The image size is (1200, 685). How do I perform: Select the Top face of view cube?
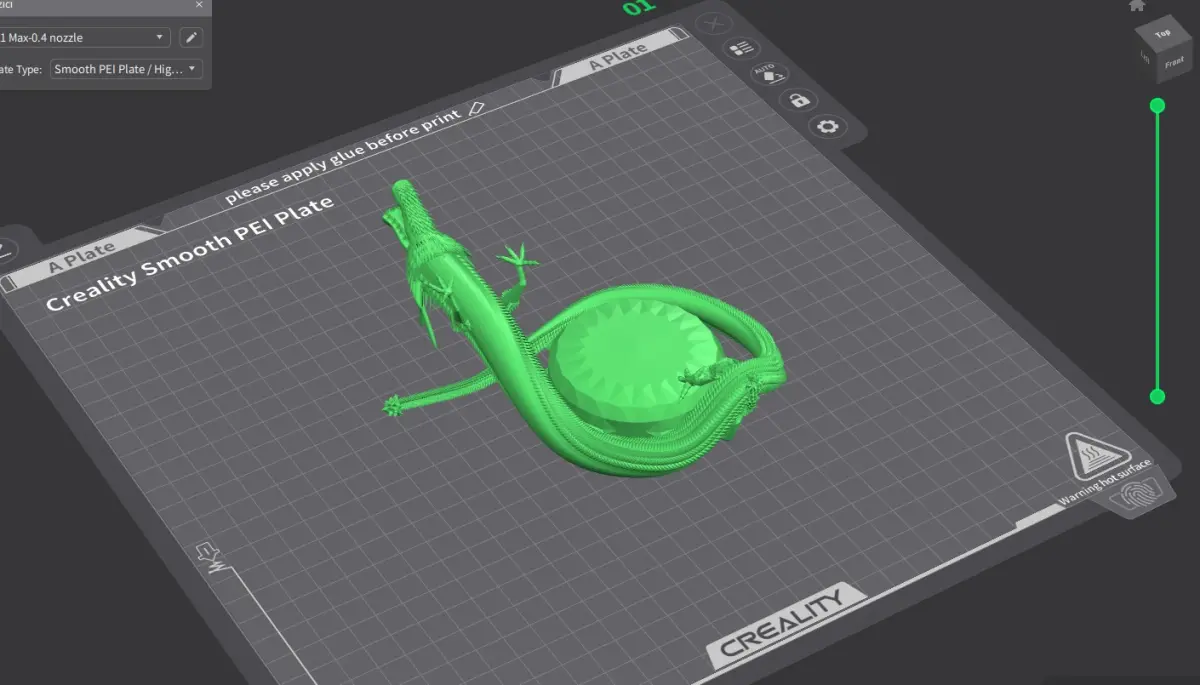(x=1163, y=34)
